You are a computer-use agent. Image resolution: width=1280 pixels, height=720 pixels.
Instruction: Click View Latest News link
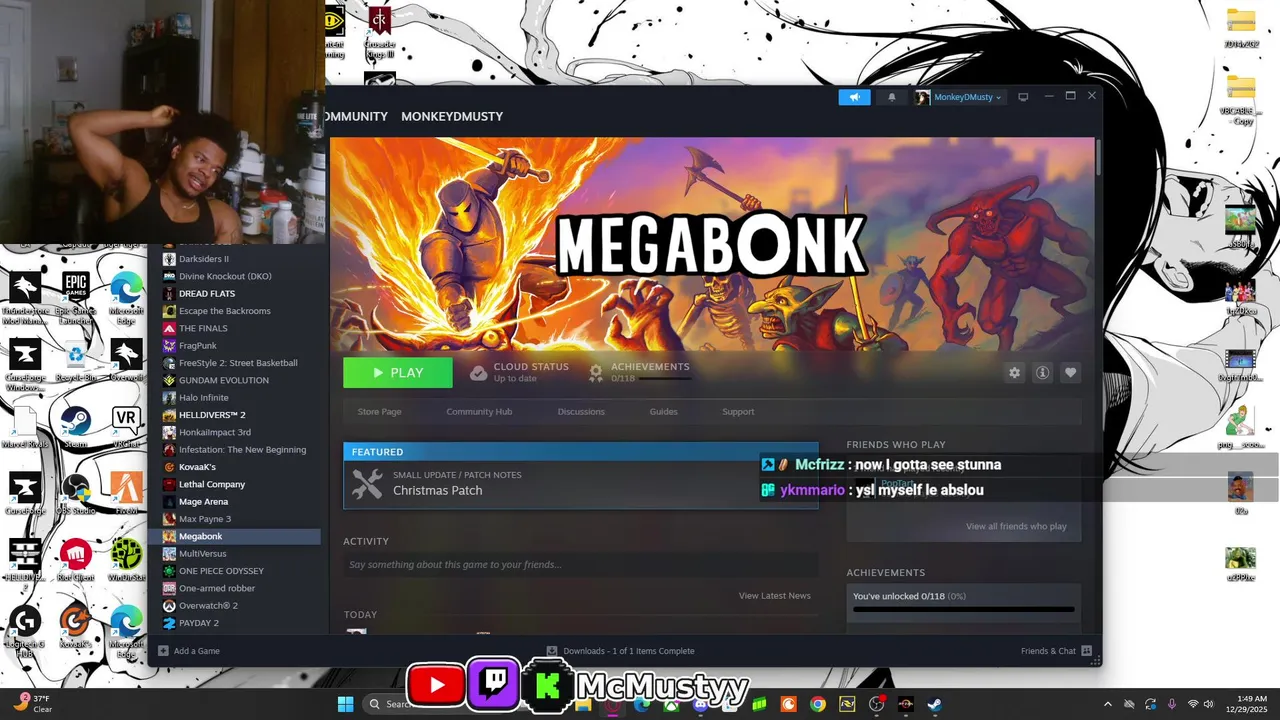click(x=774, y=595)
